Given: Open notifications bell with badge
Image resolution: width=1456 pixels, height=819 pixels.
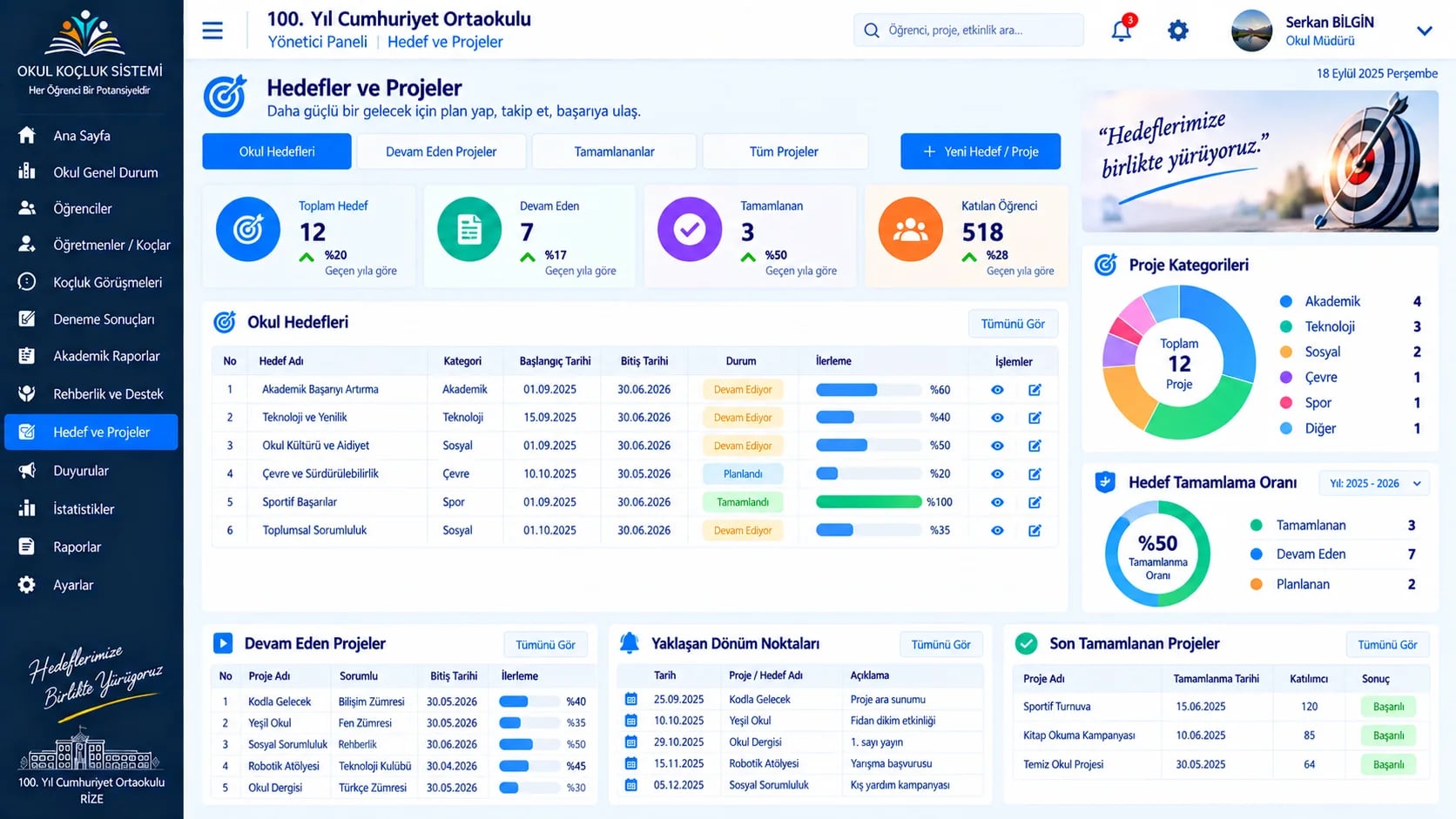Looking at the screenshot, I should pyautogui.click(x=1122, y=29).
